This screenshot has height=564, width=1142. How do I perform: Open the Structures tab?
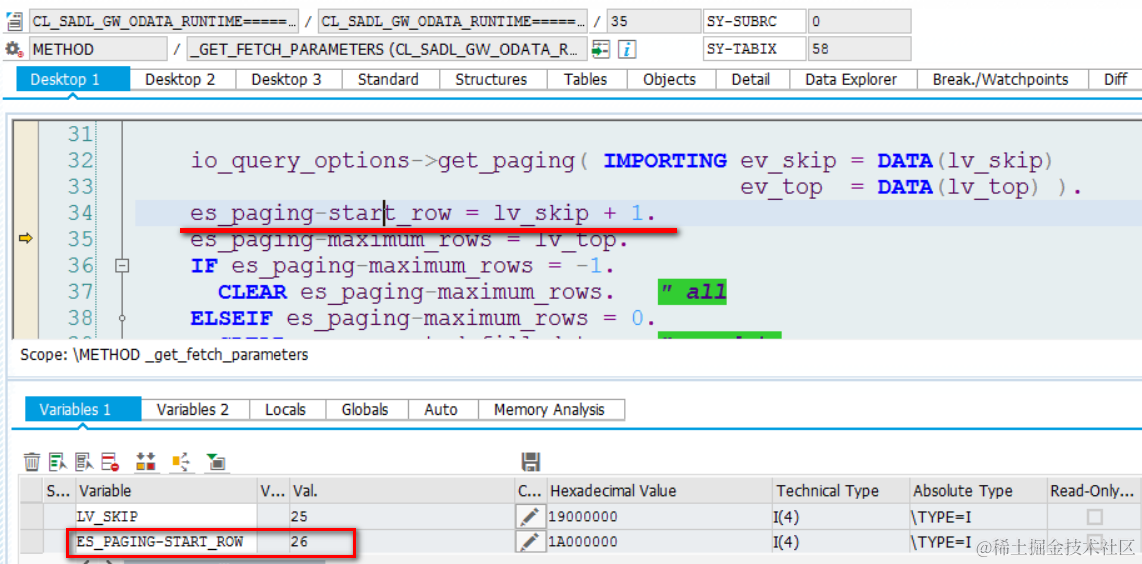tap(491, 79)
